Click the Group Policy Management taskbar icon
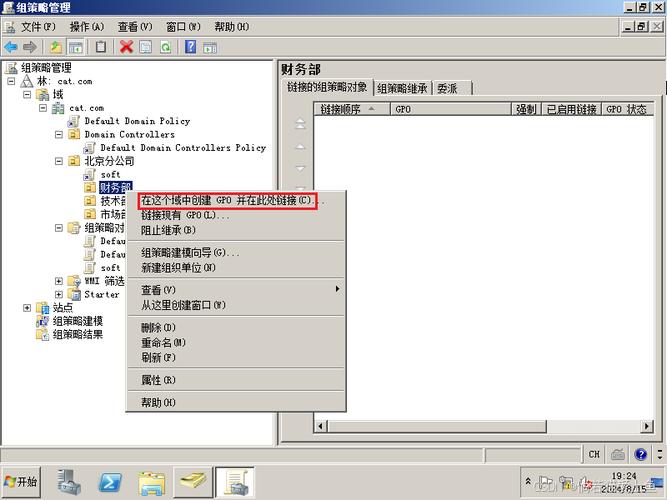The height and width of the screenshot is (500, 667). (x=235, y=482)
